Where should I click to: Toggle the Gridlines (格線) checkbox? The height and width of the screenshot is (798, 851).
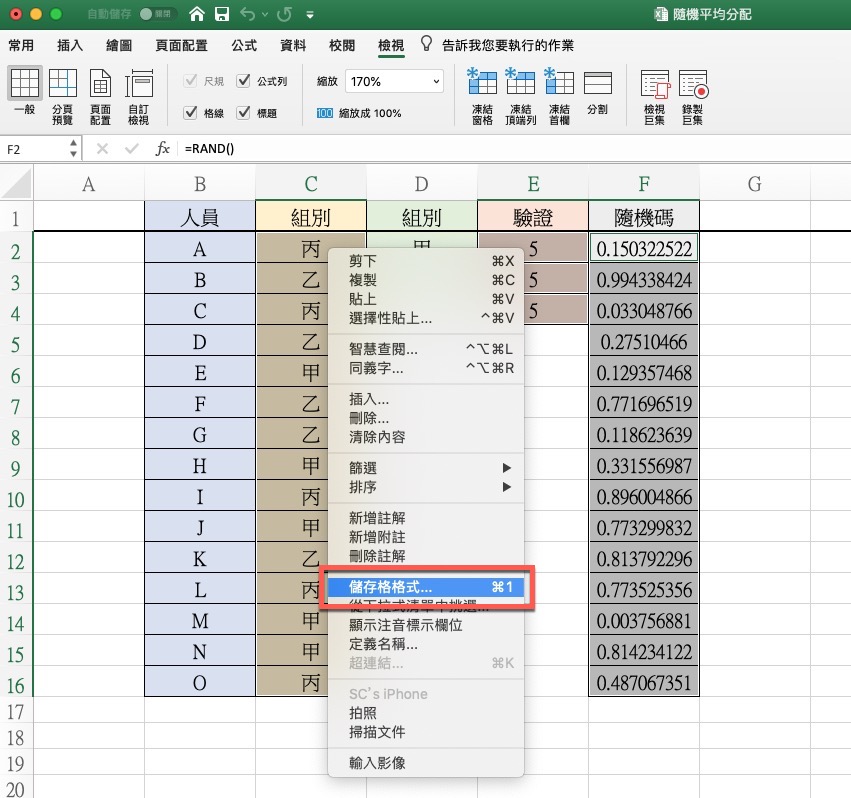191,114
